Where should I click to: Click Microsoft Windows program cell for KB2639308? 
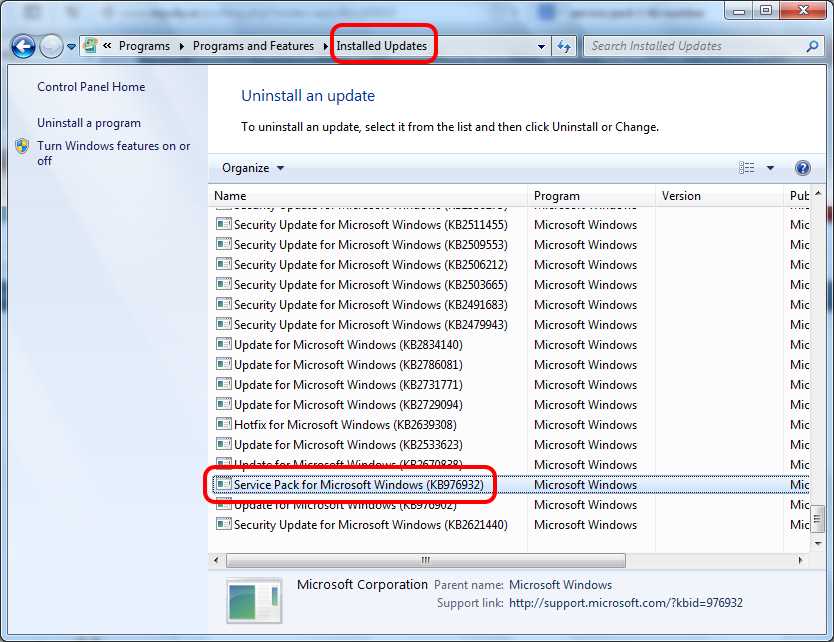(585, 425)
